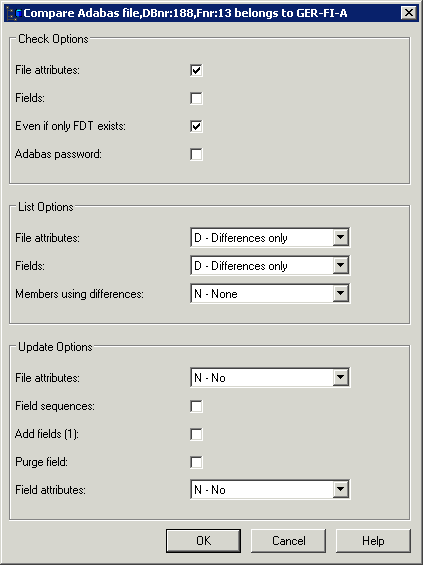Click the Adabas password label

pyautogui.click(x=58, y=154)
